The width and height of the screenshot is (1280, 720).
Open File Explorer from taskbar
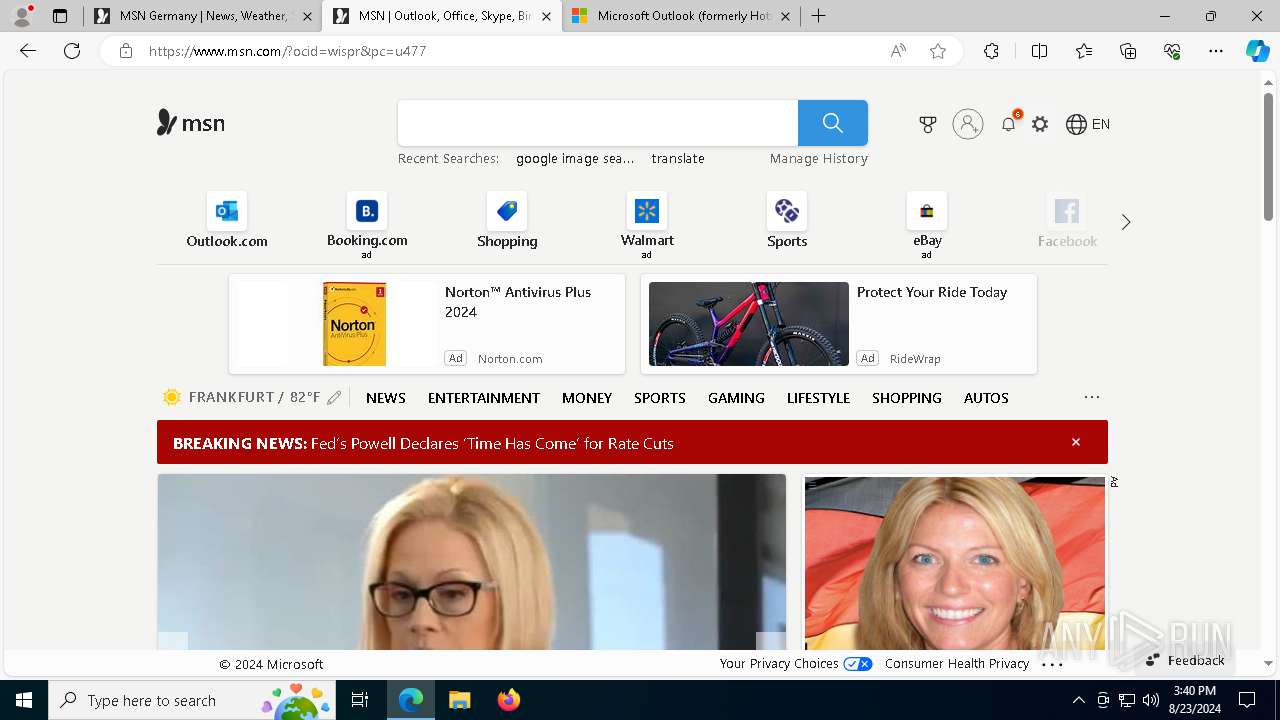click(x=459, y=700)
